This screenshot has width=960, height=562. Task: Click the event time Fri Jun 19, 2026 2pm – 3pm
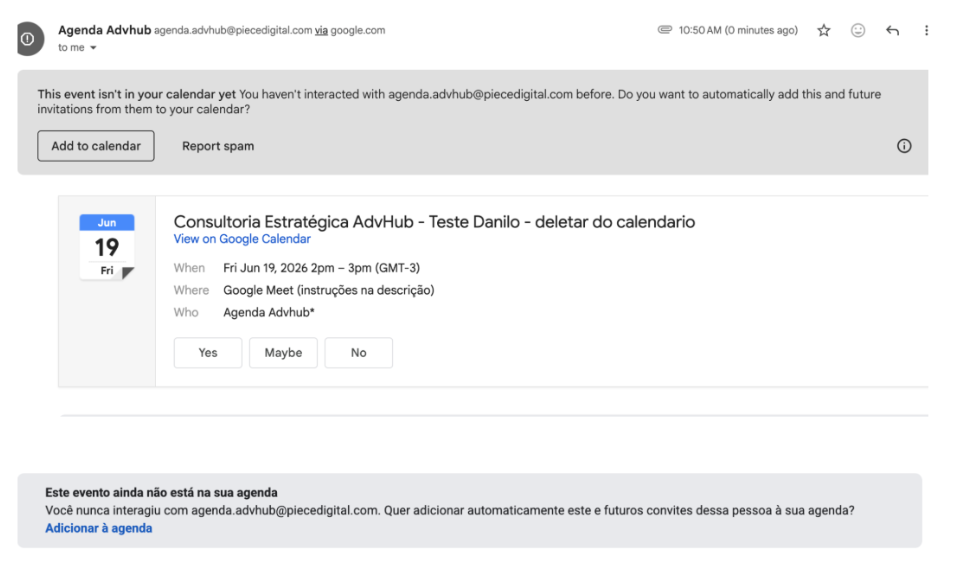click(321, 268)
